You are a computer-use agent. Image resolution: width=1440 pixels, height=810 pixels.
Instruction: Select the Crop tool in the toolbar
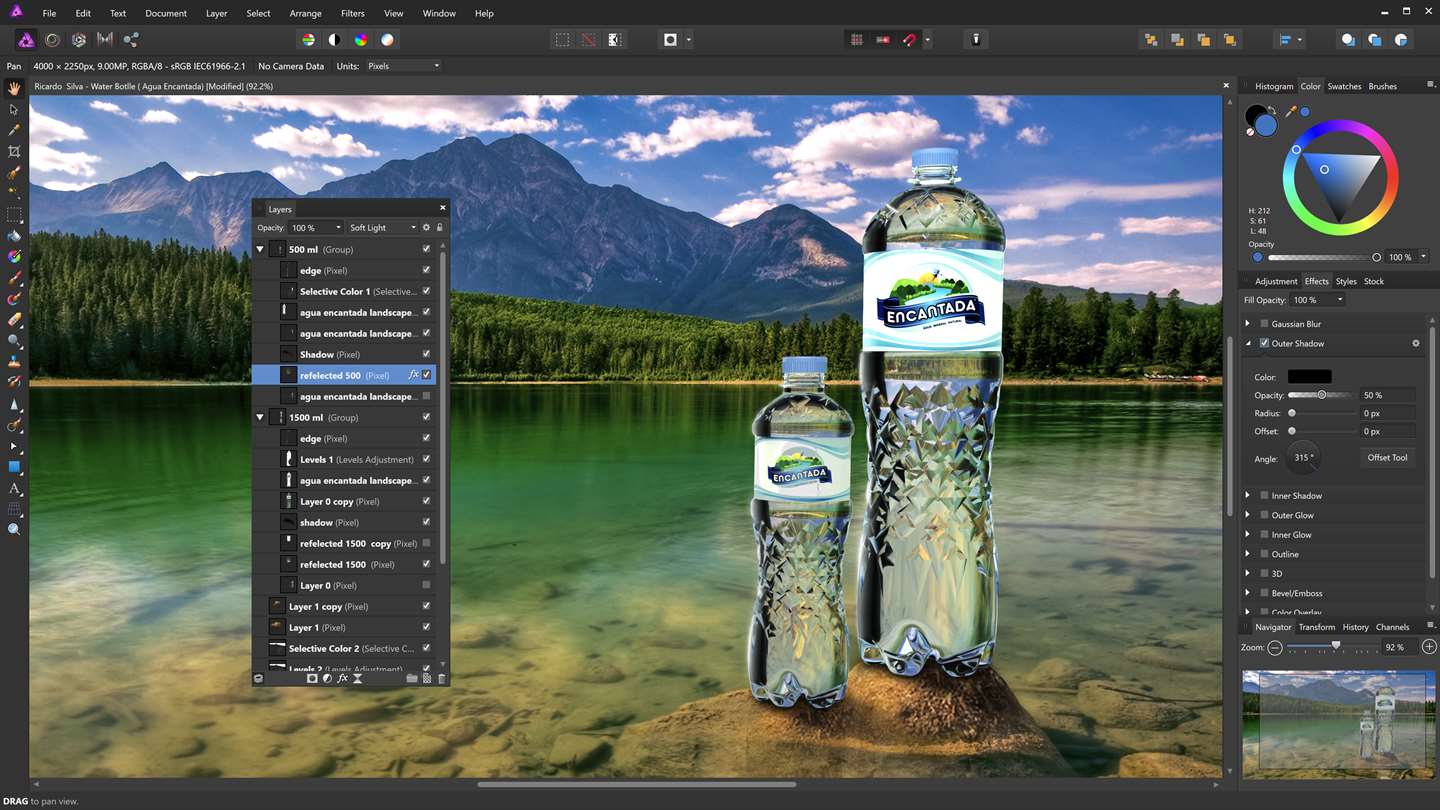point(14,151)
